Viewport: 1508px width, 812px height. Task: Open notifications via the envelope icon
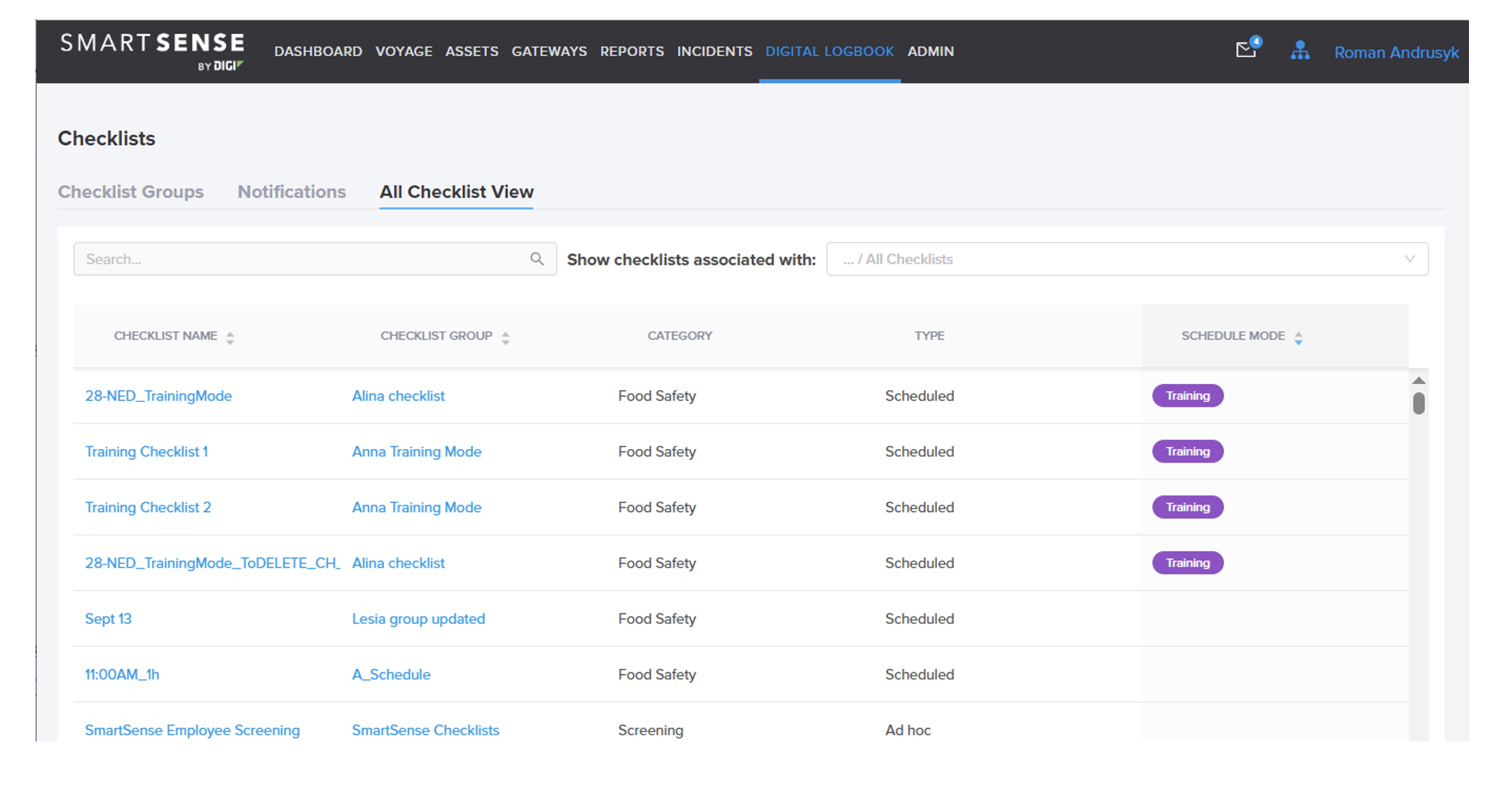[1245, 51]
